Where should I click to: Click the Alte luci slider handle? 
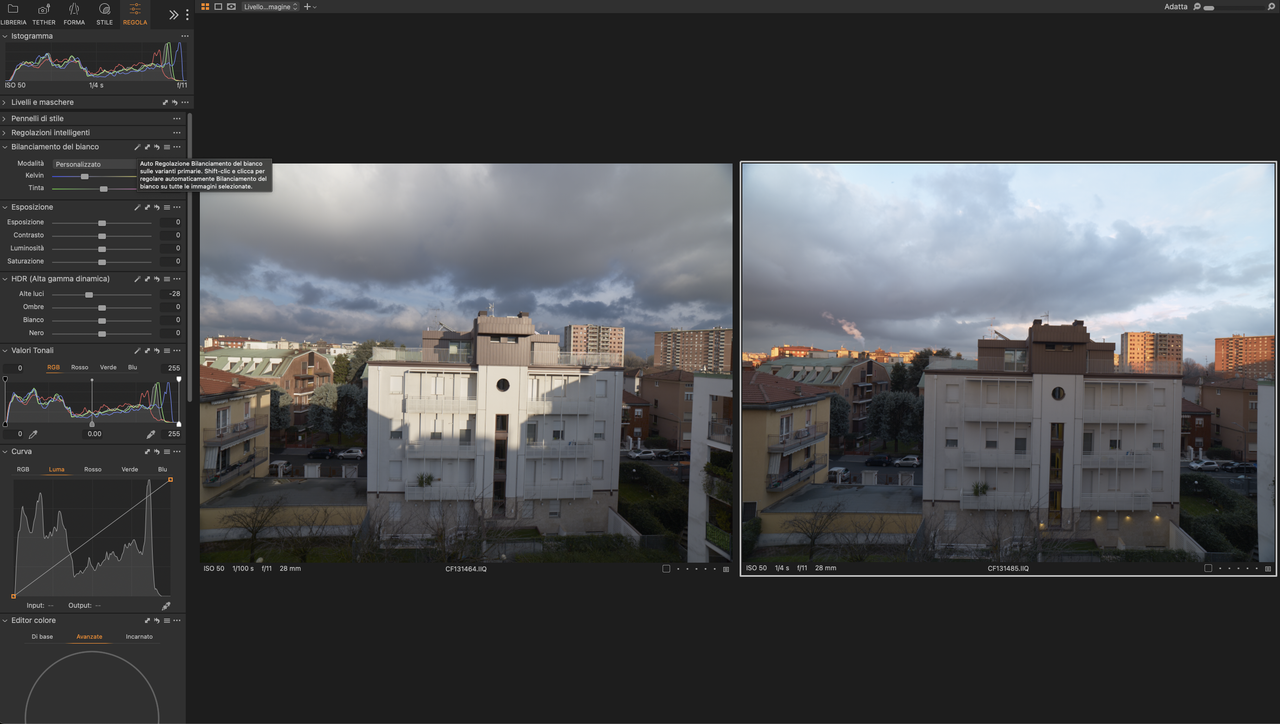click(x=89, y=295)
